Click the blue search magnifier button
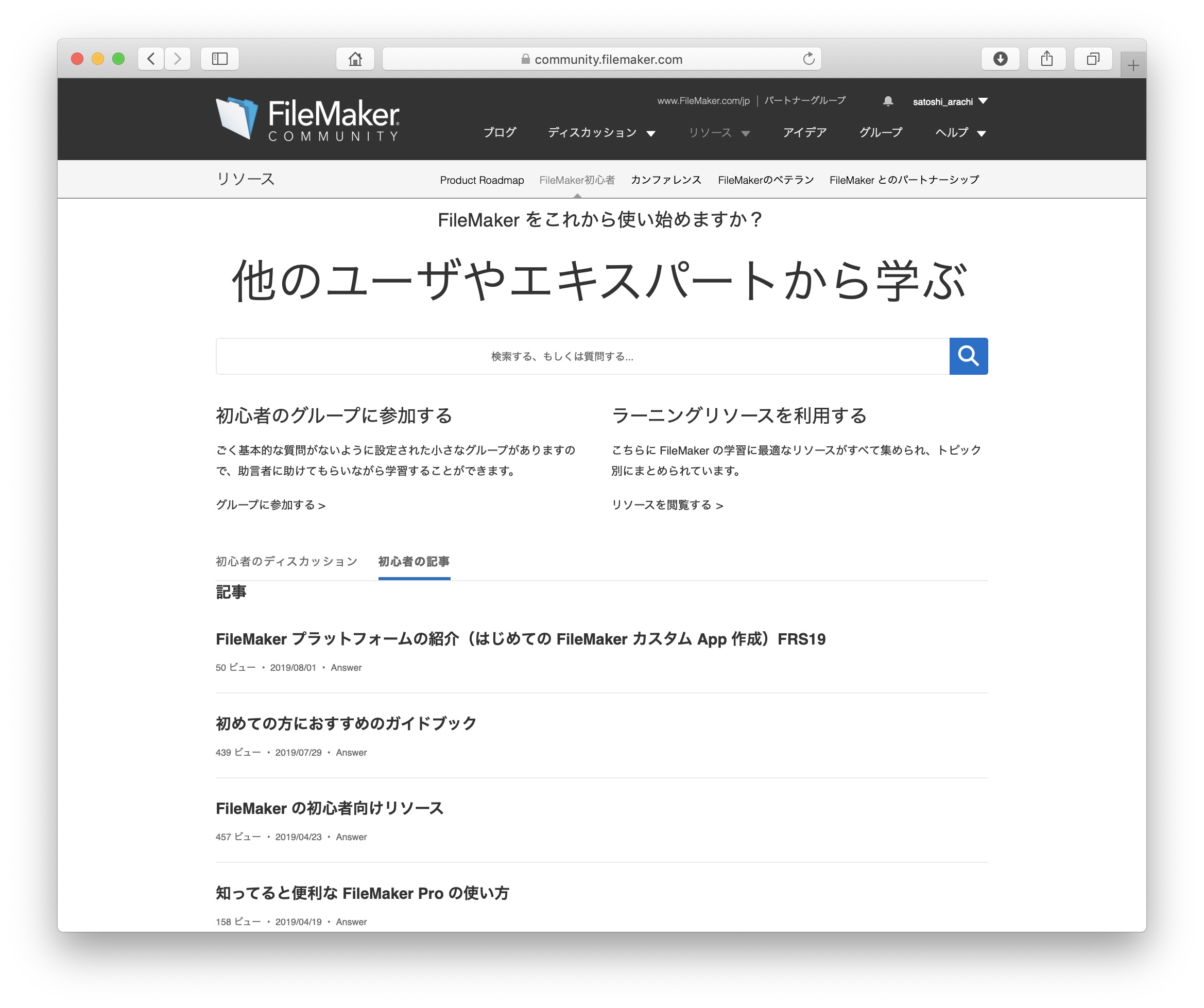 [x=968, y=356]
